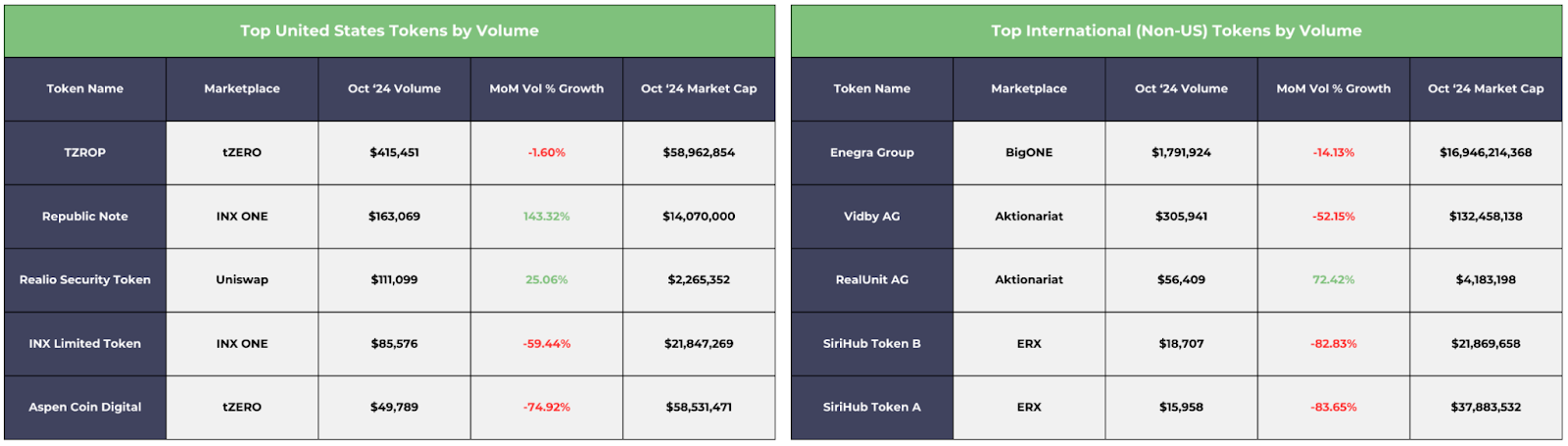Image resolution: width=1568 pixels, height=446 pixels.
Task: Click the $1,791,924 Oct '24 volume cell
Action: coord(1182,153)
